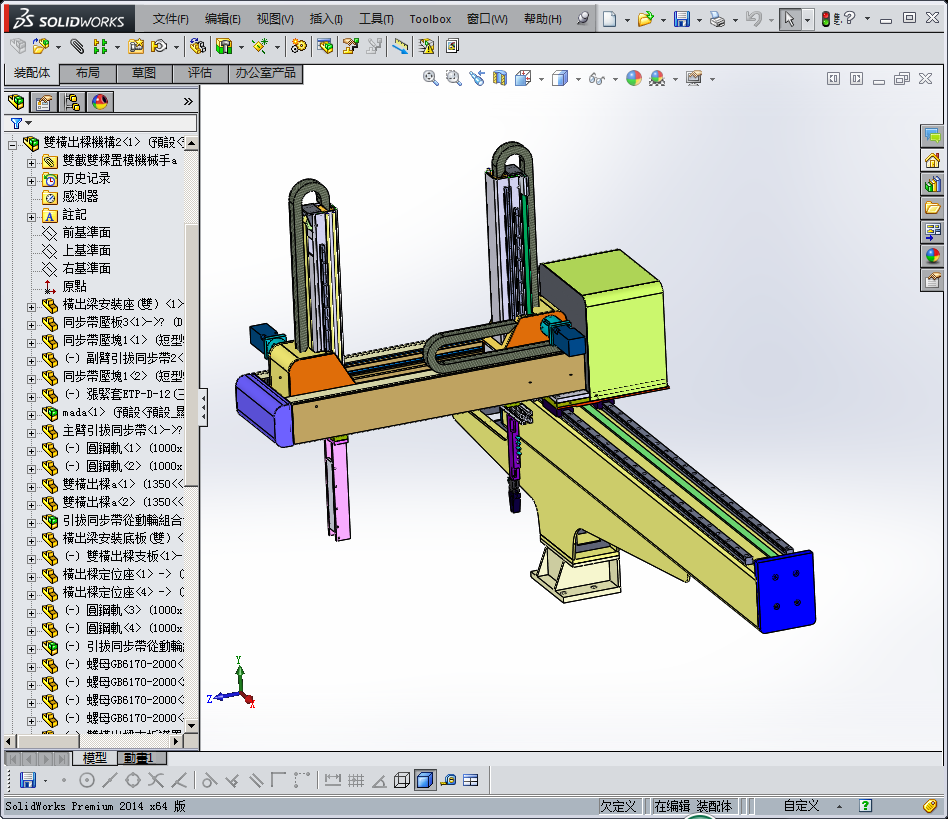Click the Zoom to Area icon
This screenshot has height=819, width=948.
coord(453,78)
